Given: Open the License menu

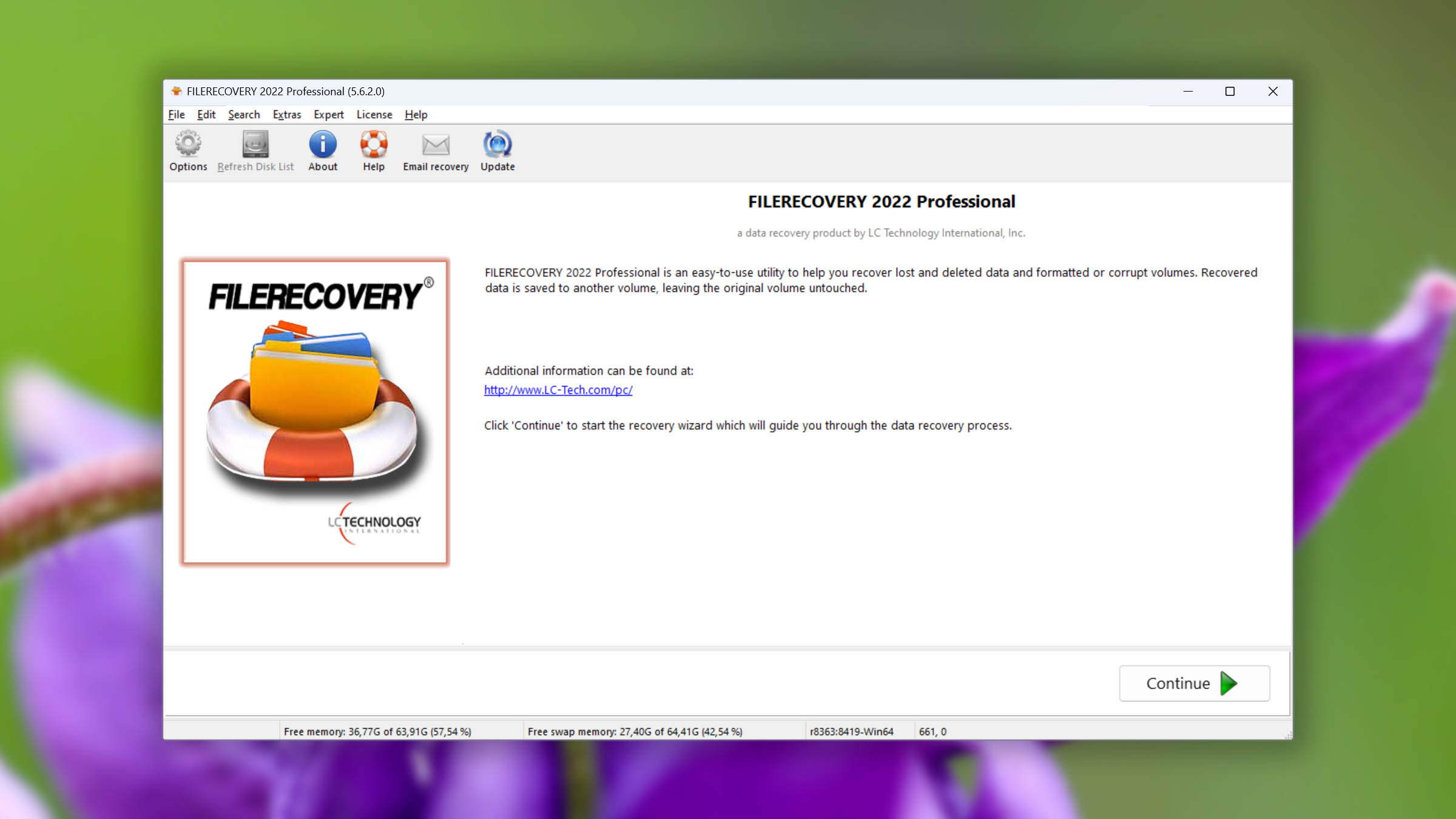Looking at the screenshot, I should coord(374,115).
